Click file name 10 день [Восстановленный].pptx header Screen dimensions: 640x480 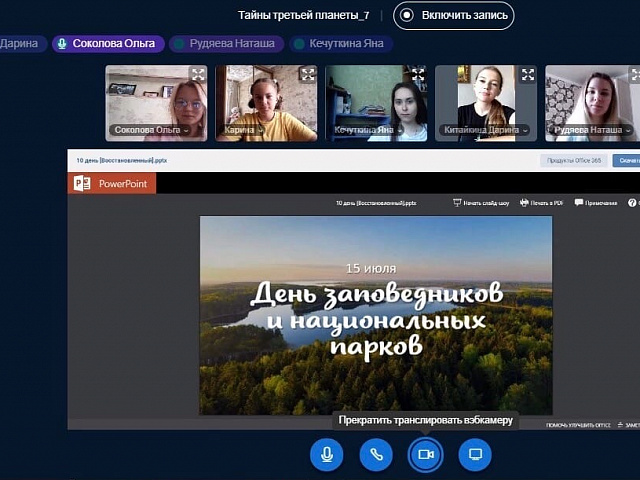point(122,160)
